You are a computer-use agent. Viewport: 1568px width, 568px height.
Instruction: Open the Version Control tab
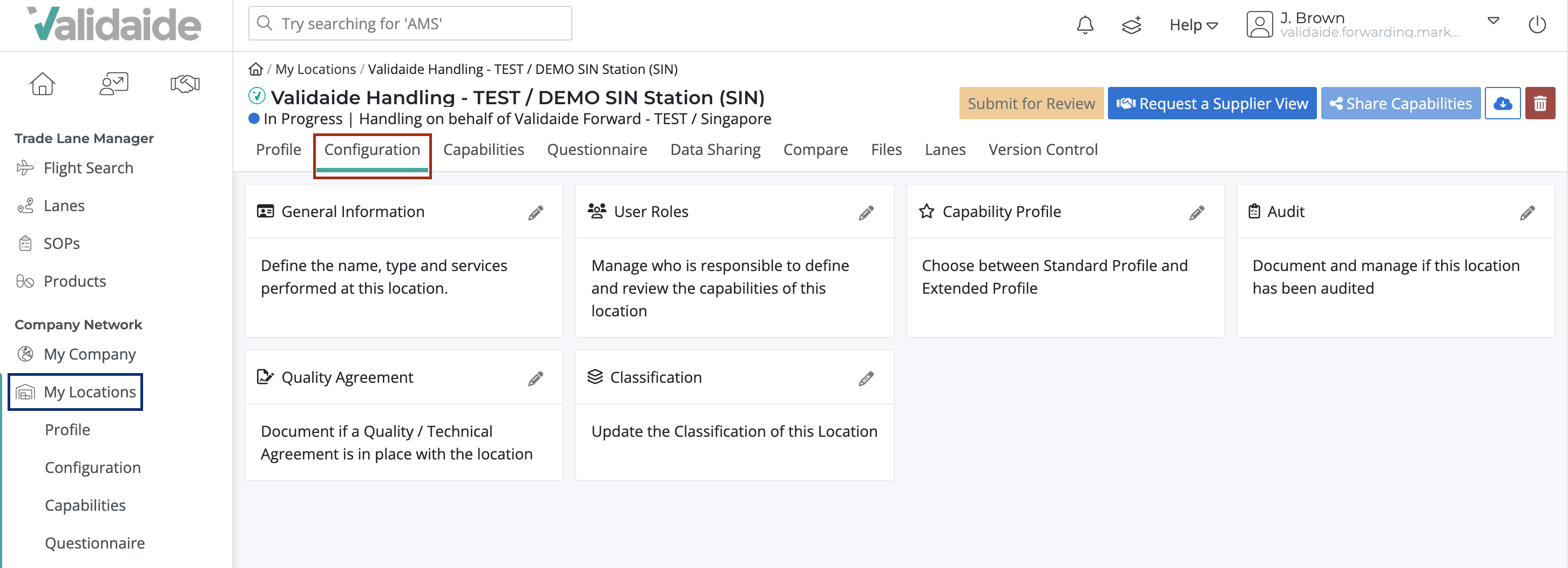point(1043,149)
